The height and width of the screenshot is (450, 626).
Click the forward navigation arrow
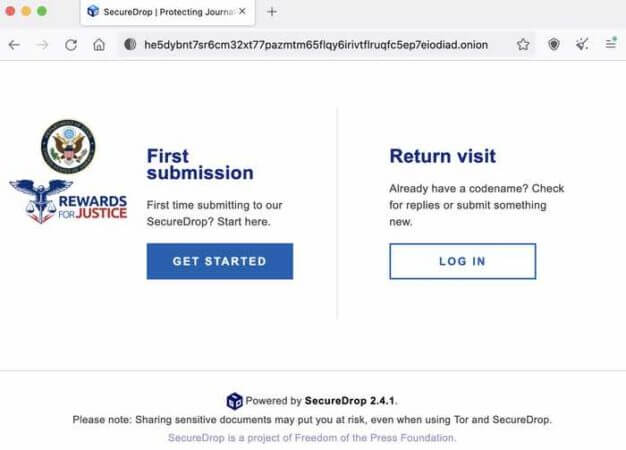coord(42,45)
